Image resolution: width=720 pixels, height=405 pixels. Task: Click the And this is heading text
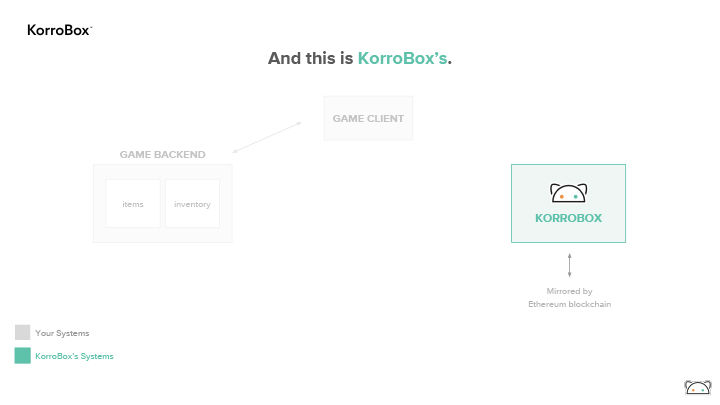pyautogui.click(x=310, y=58)
